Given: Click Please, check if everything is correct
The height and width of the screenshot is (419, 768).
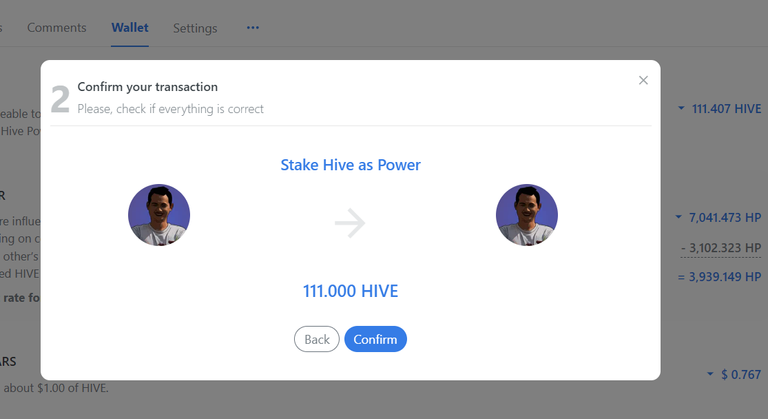Looking at the screenshot, I should point(170,109).
